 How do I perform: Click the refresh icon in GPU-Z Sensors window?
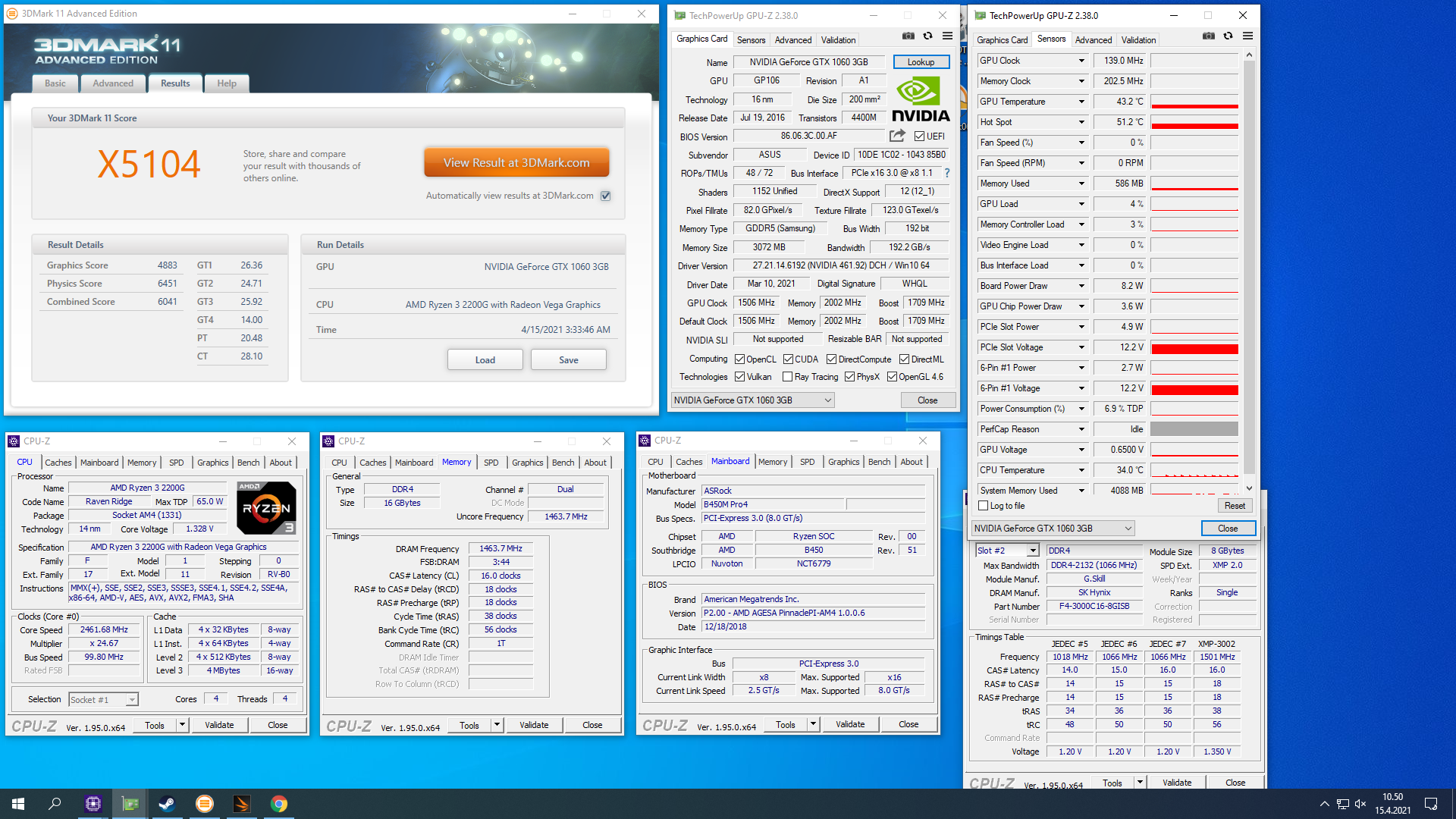(1228, 36)
